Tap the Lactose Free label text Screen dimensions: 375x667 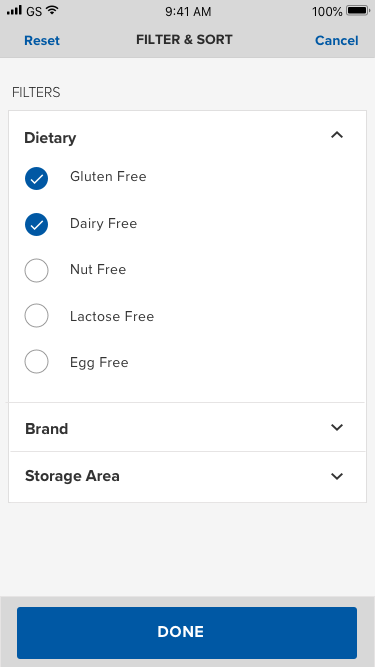pyautogui.click(x=112, y=316)
